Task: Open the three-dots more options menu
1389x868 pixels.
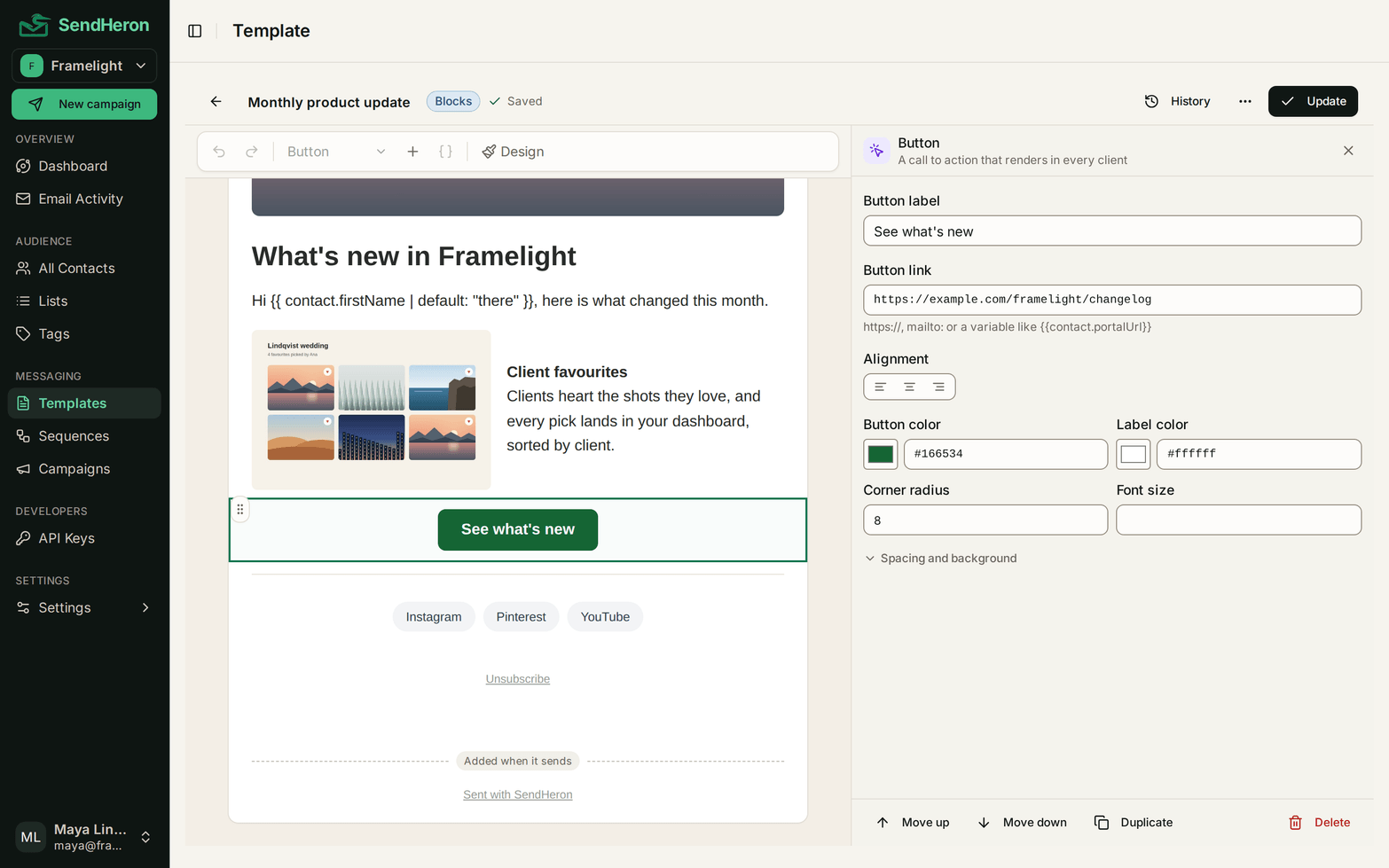Action: click(1245, 101)
